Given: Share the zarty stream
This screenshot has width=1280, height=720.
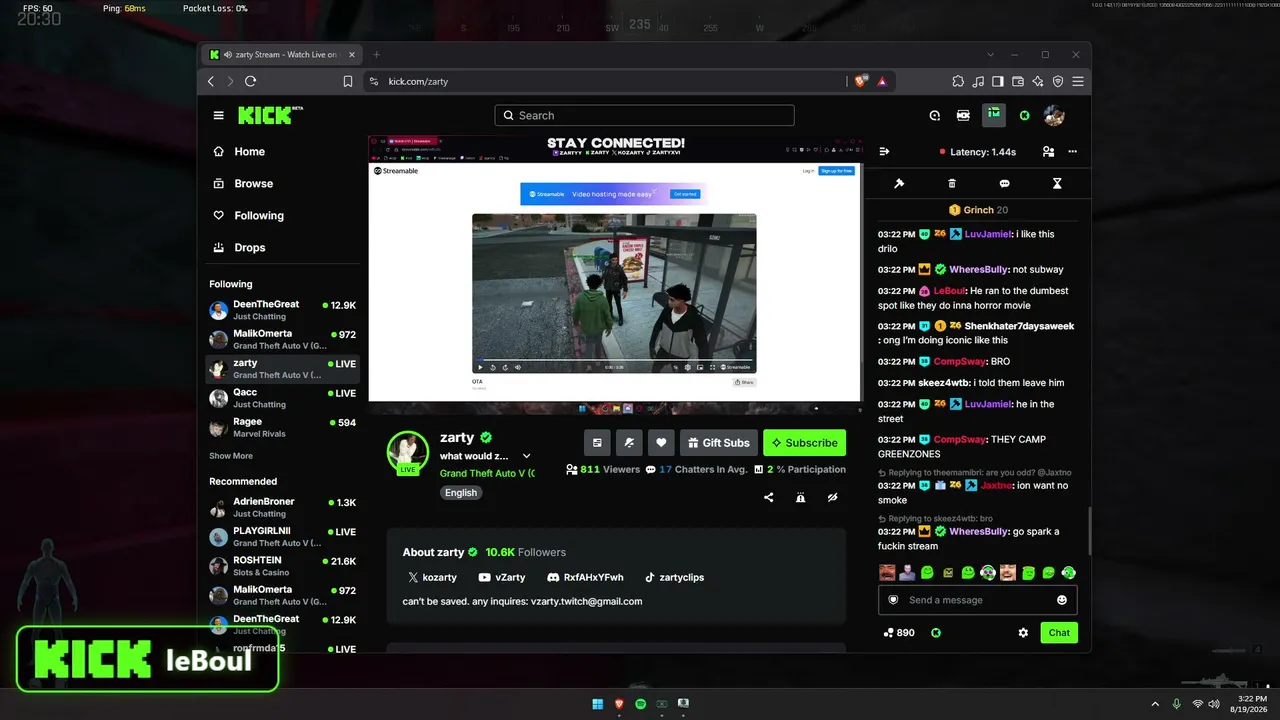Looking at the screenshot, I should tap(769, 497).
